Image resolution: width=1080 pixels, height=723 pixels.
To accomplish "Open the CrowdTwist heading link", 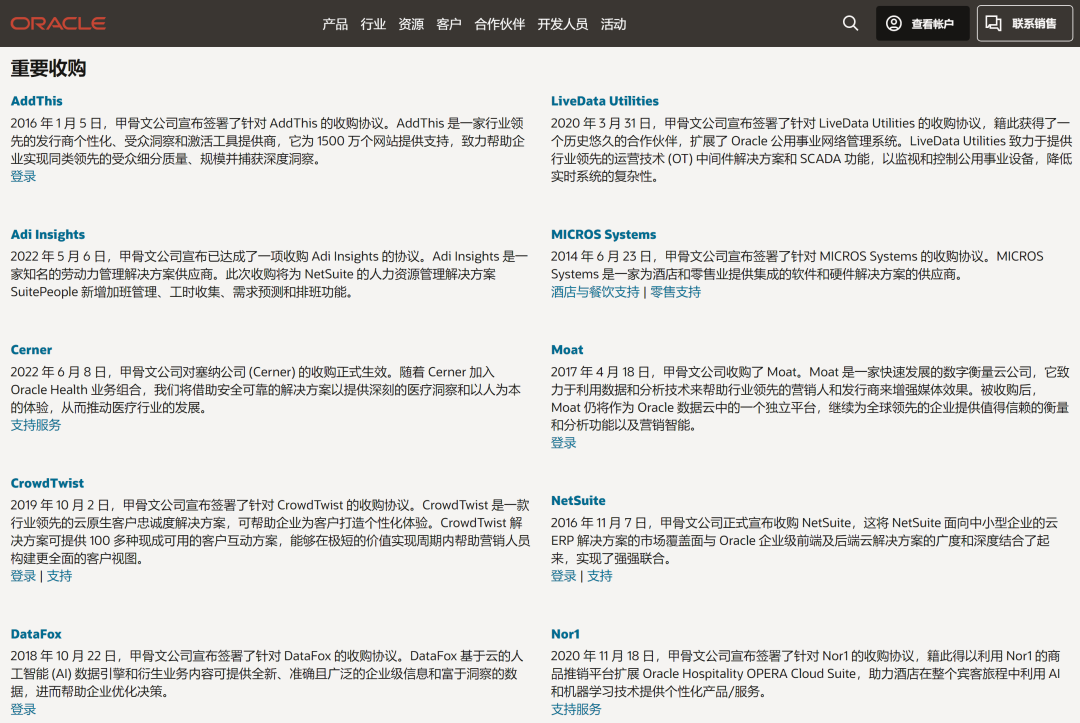I will pos(47,483).
